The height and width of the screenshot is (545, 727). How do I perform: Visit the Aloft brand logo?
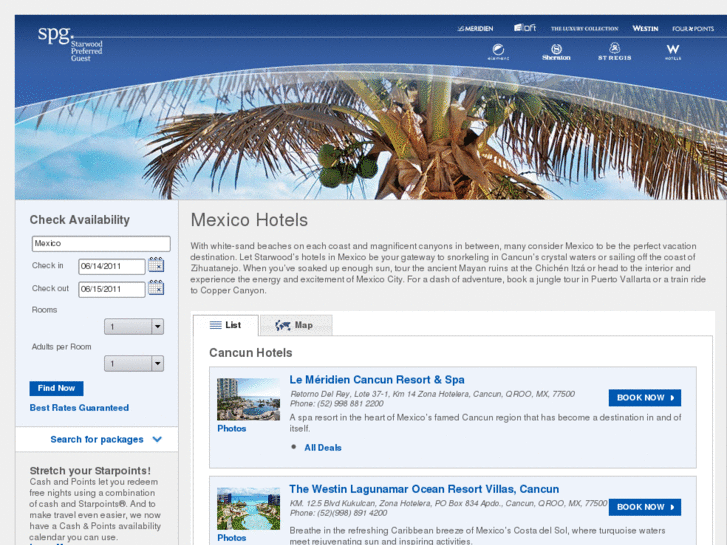525,28
